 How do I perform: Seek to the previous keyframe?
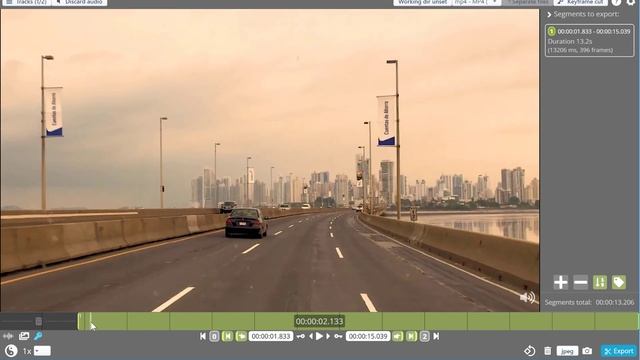(301, 336)
